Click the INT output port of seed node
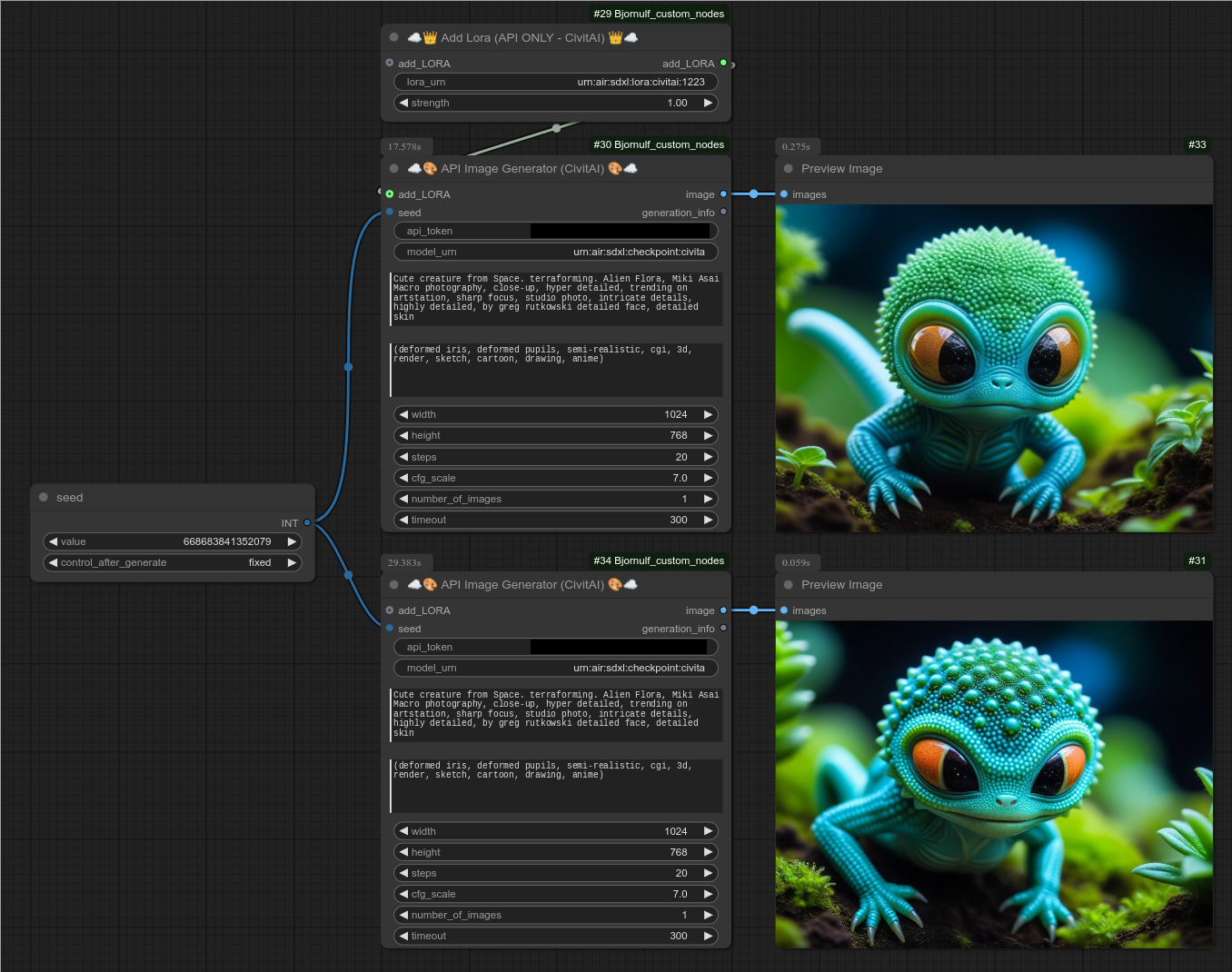1232x972 pixels. pos(307,522)
